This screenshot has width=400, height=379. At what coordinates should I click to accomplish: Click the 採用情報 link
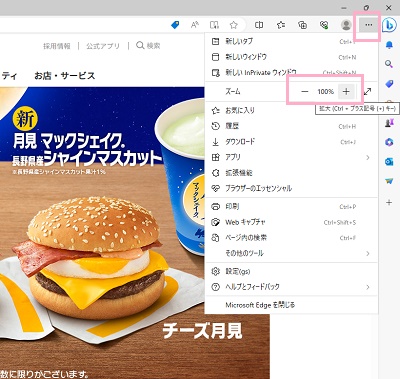57,46
